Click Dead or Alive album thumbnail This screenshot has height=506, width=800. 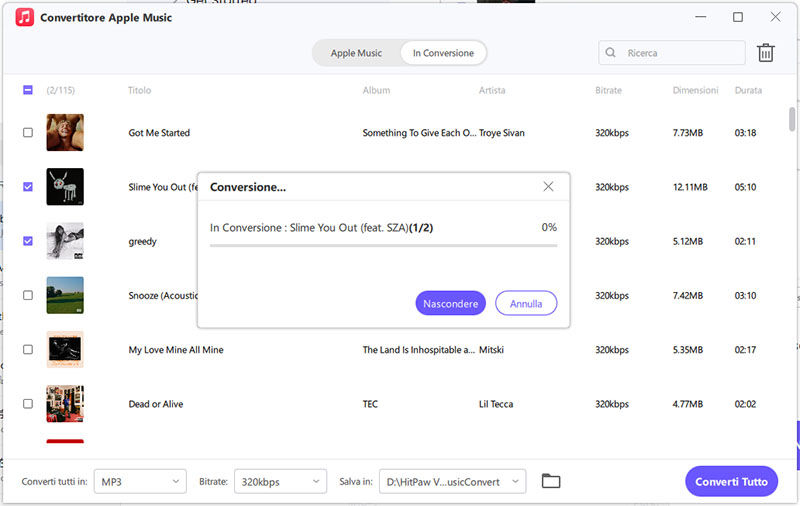point(65,403)
